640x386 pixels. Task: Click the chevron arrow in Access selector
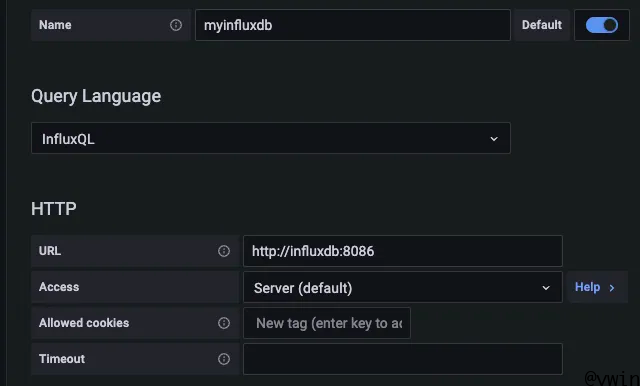coord(546,288)
